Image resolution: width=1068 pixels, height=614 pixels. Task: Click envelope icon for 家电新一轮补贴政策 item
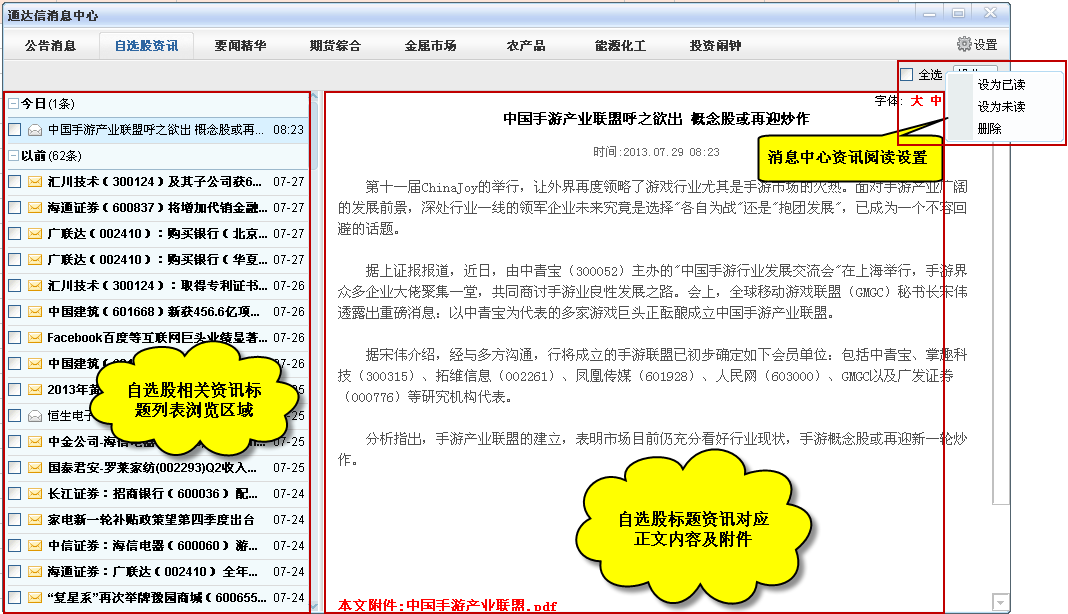(x=35, y=520)
